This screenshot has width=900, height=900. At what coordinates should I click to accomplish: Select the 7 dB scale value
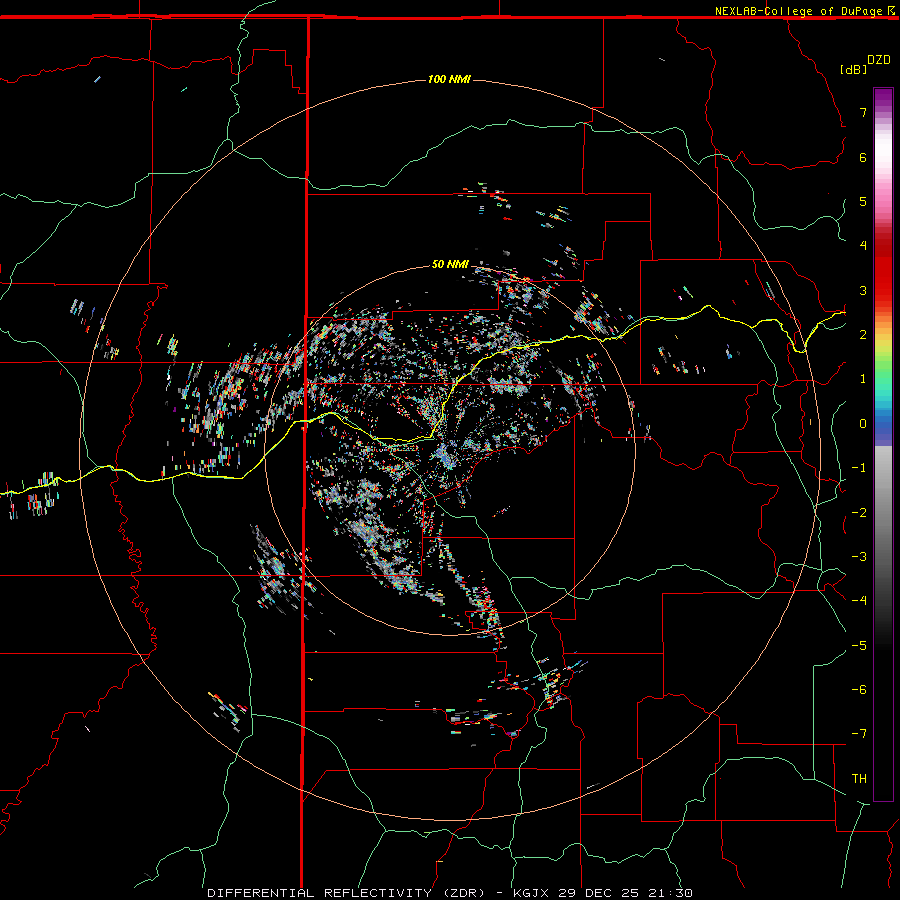863,112
